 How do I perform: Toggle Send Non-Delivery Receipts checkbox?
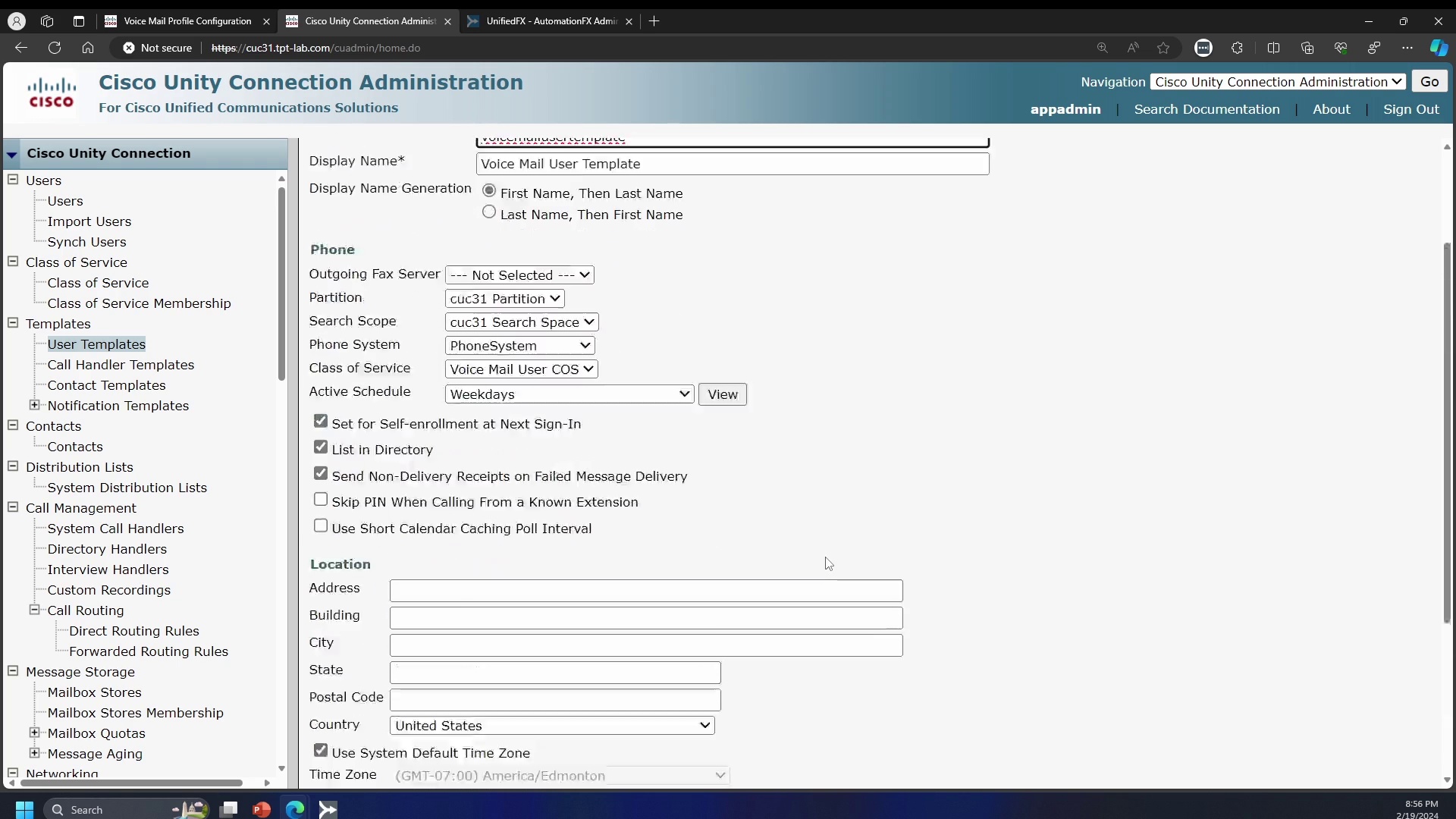[x=321, y=473]
